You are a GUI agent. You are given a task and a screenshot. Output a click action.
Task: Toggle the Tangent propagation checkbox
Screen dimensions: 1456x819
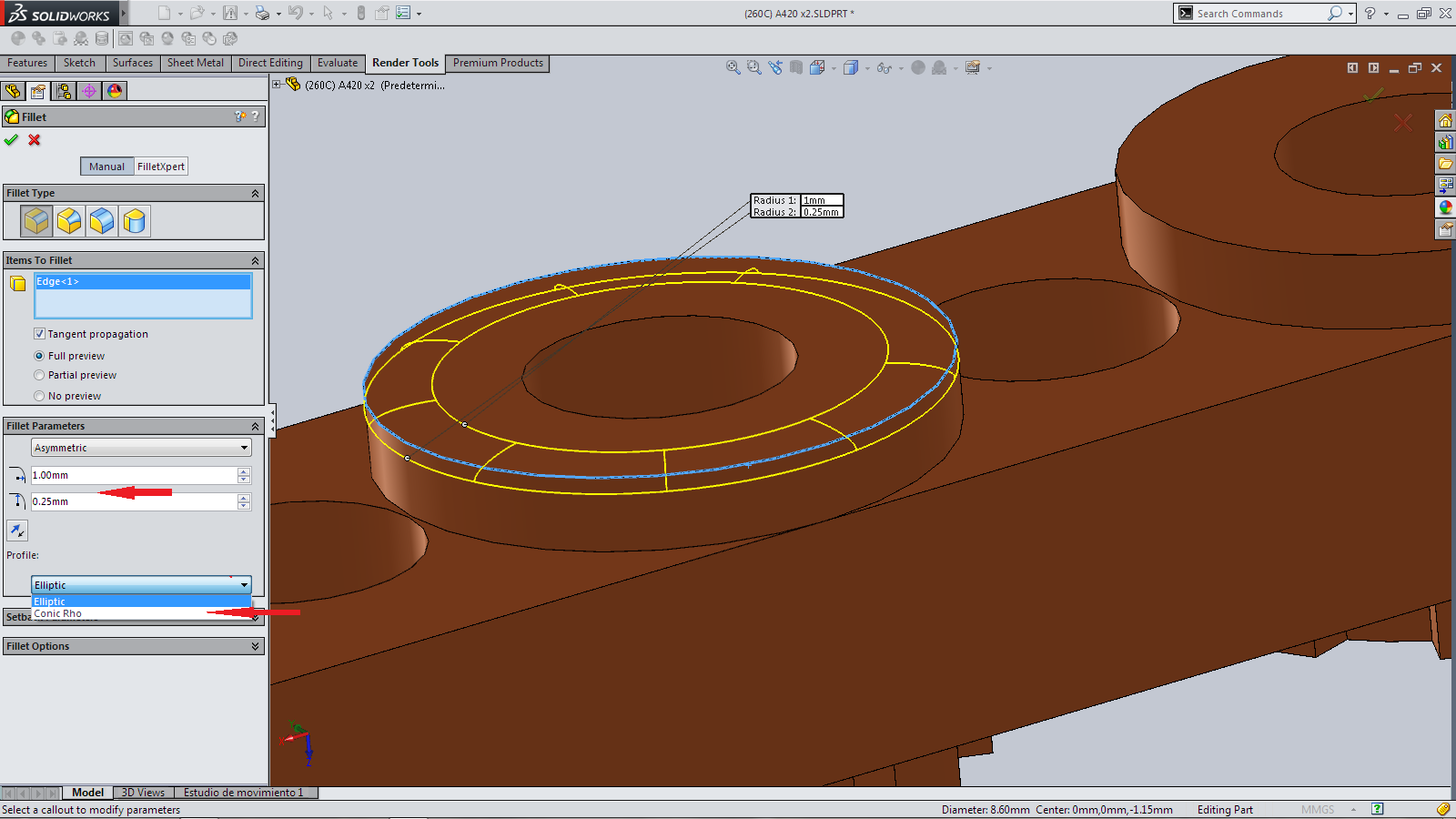pos(39,334)
